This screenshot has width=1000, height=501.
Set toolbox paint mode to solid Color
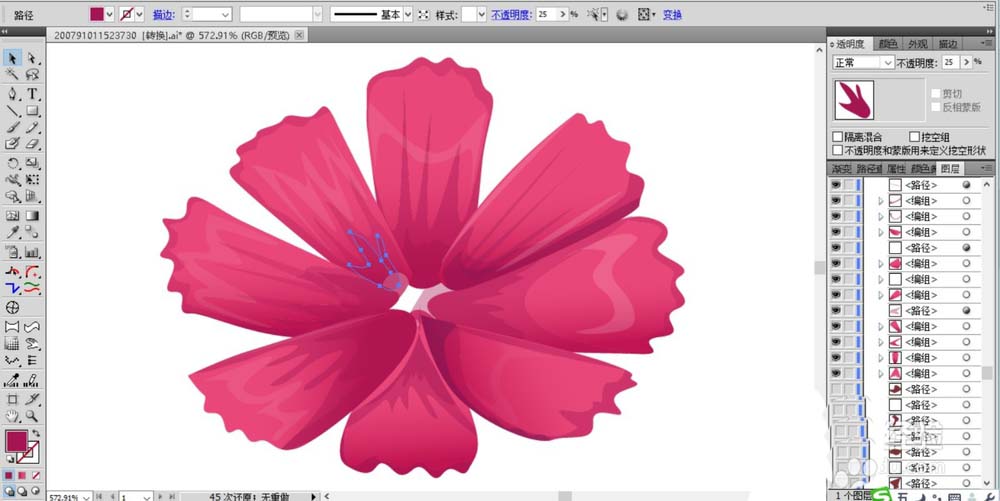[x=9, y=476]
